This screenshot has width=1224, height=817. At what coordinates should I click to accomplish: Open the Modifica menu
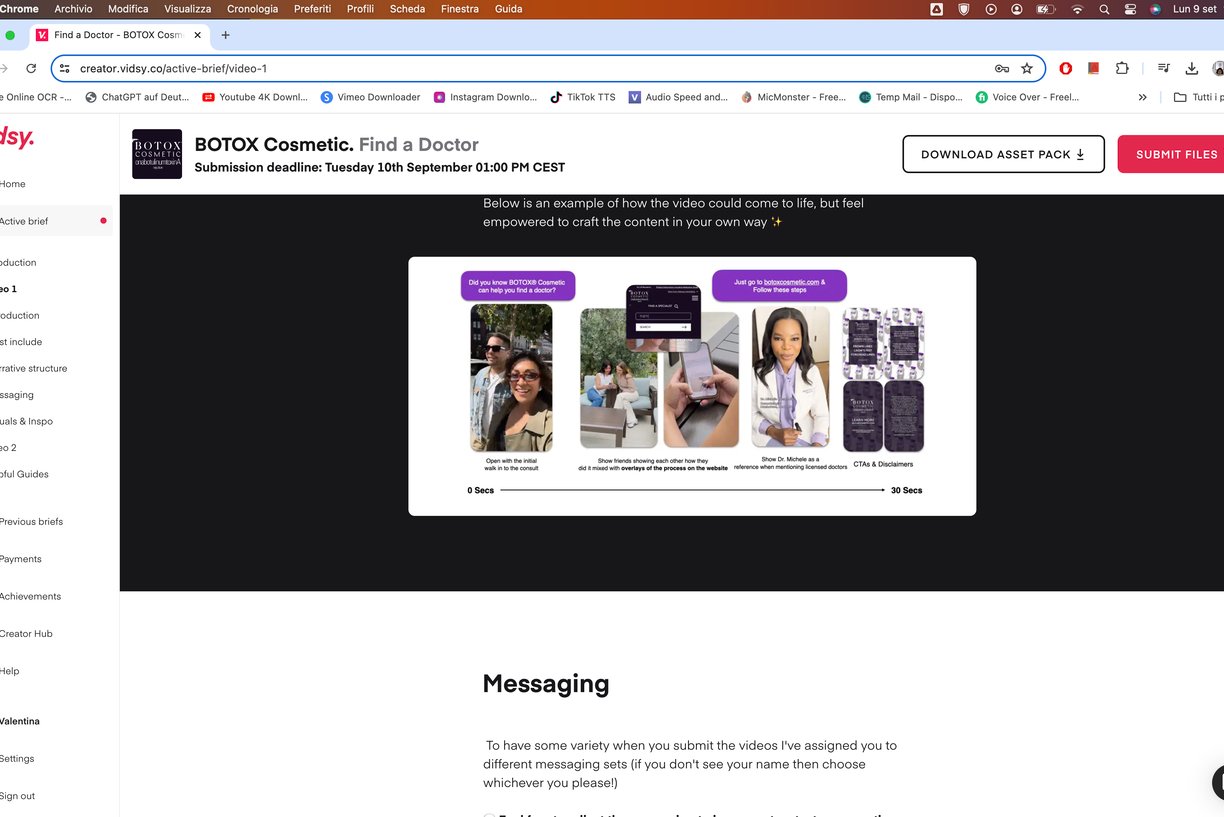point(128,9)
